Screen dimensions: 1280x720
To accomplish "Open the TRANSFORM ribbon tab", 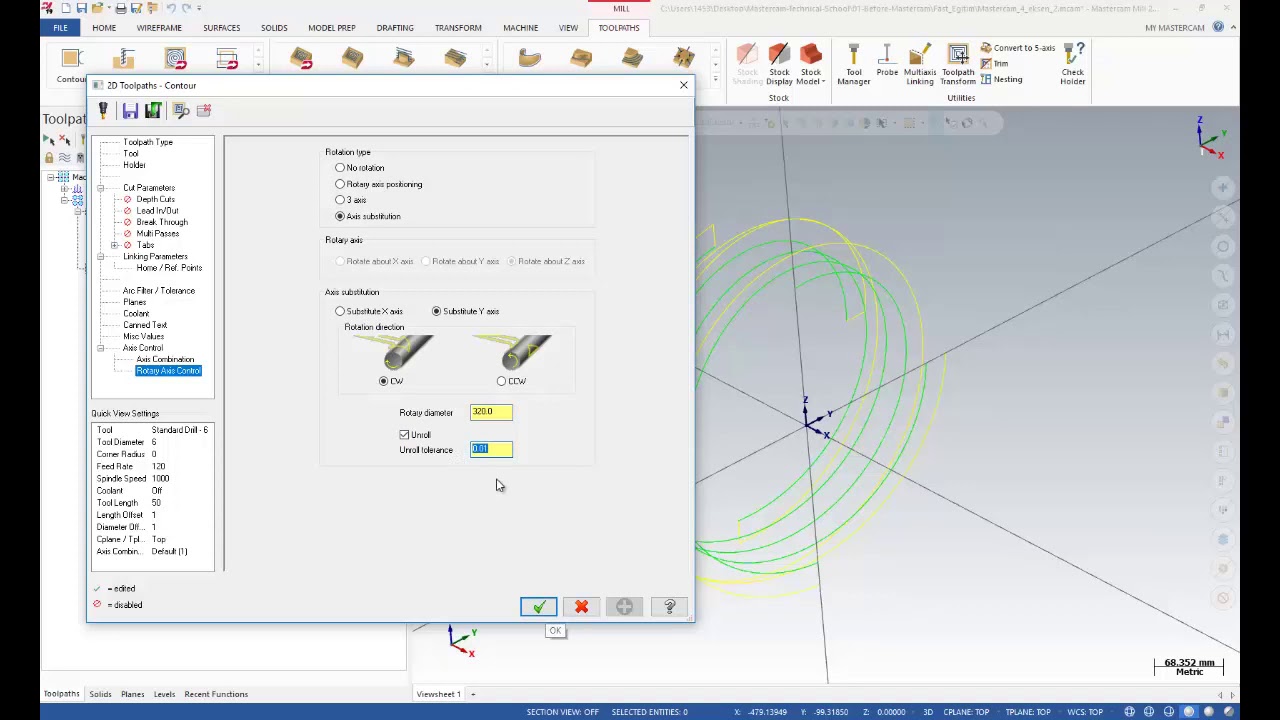I will (458, 28).
